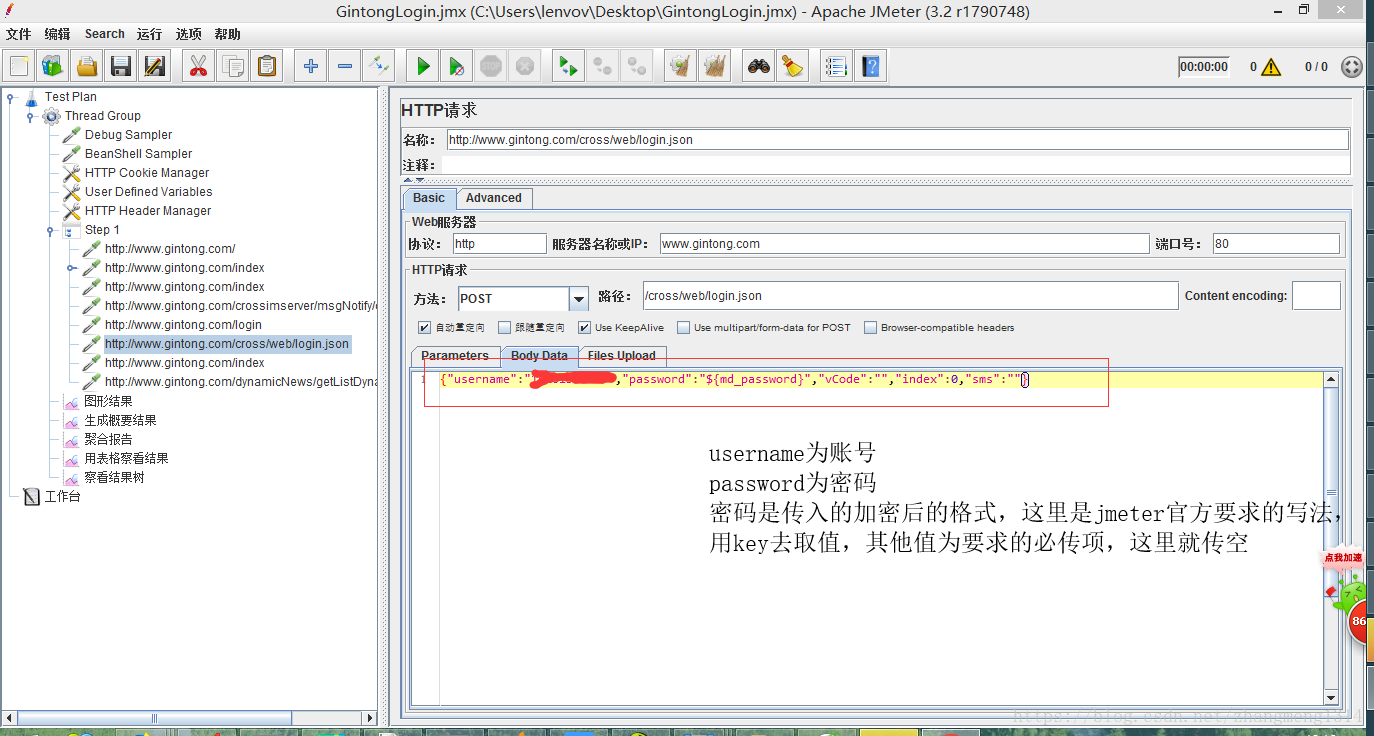Image resolution: width=1374 pixels, height=736 pixels.
Task: Select the 工作台 workbench node
Action: coord(62,497)
